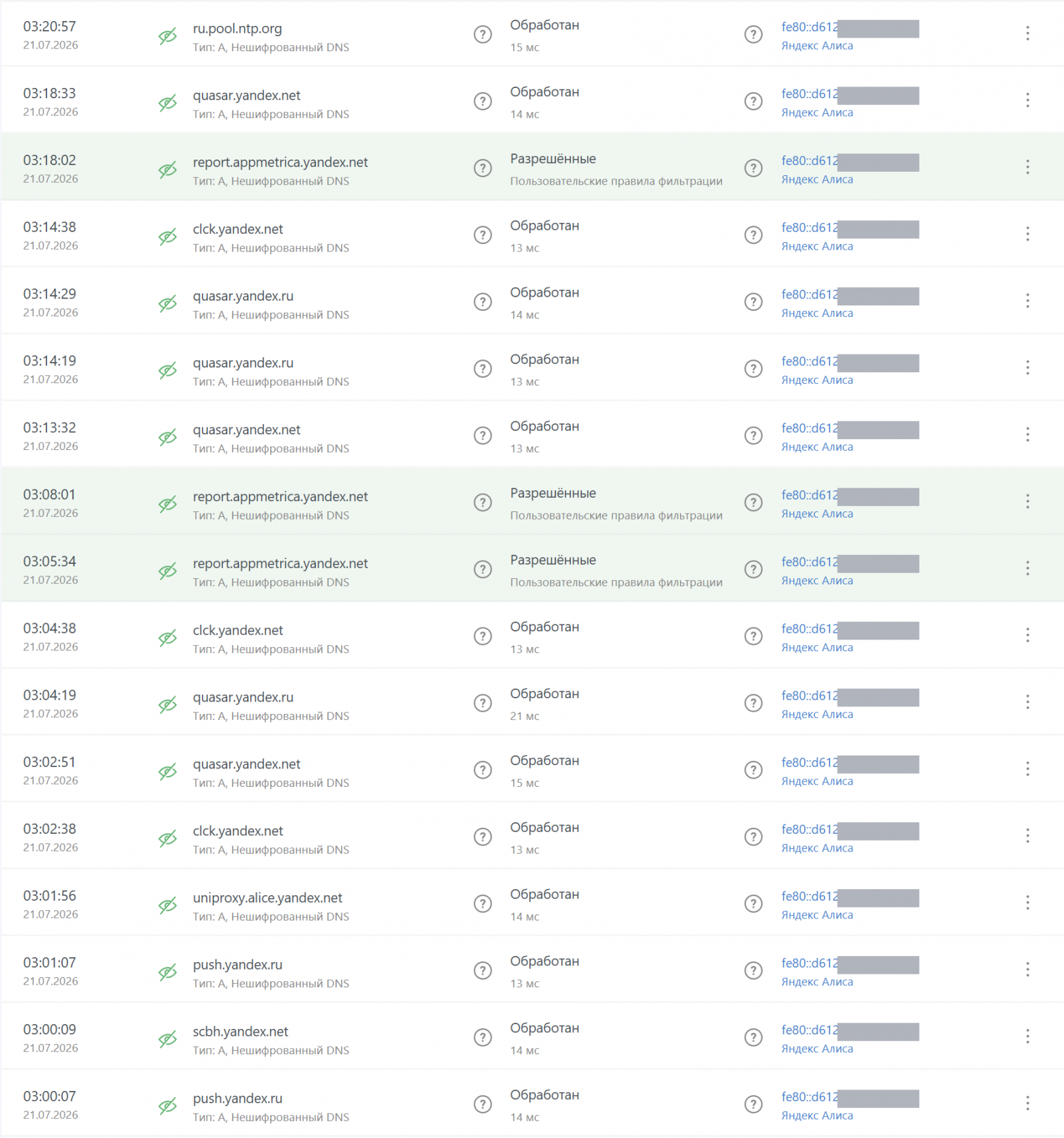Image resolution: width=1064 pixels, height=1138 pixels.
Task: Click the help icon next to ru.pool.ntp.org
Action: [482, 34]
